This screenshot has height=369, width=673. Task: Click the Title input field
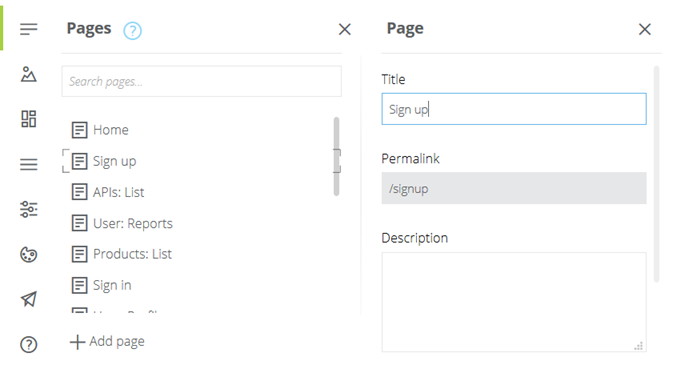[514, 109]
